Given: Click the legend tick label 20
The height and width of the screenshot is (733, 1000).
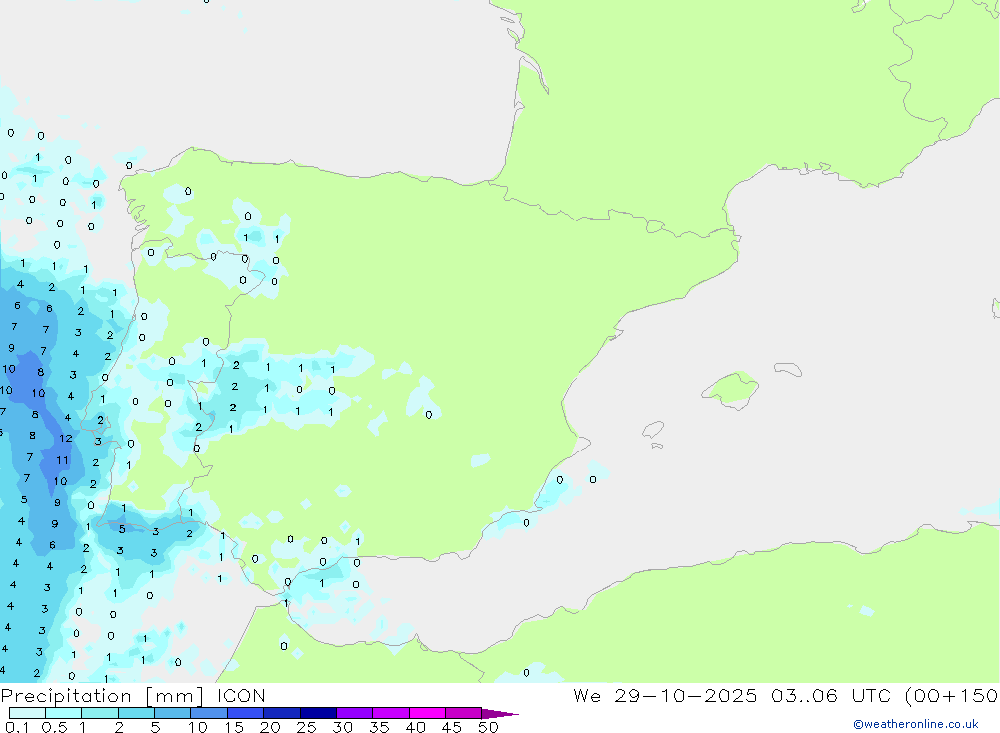Looking at the screenshot, I should [x=269, y=727].
